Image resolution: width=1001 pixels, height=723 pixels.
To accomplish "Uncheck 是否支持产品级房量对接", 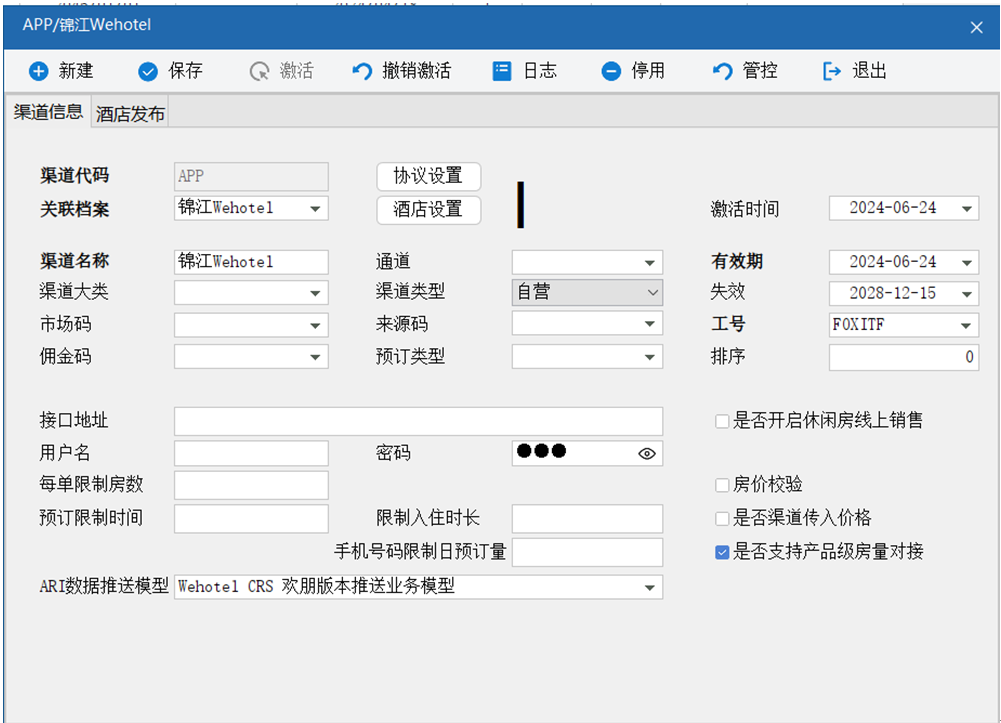I will [722, 552].
